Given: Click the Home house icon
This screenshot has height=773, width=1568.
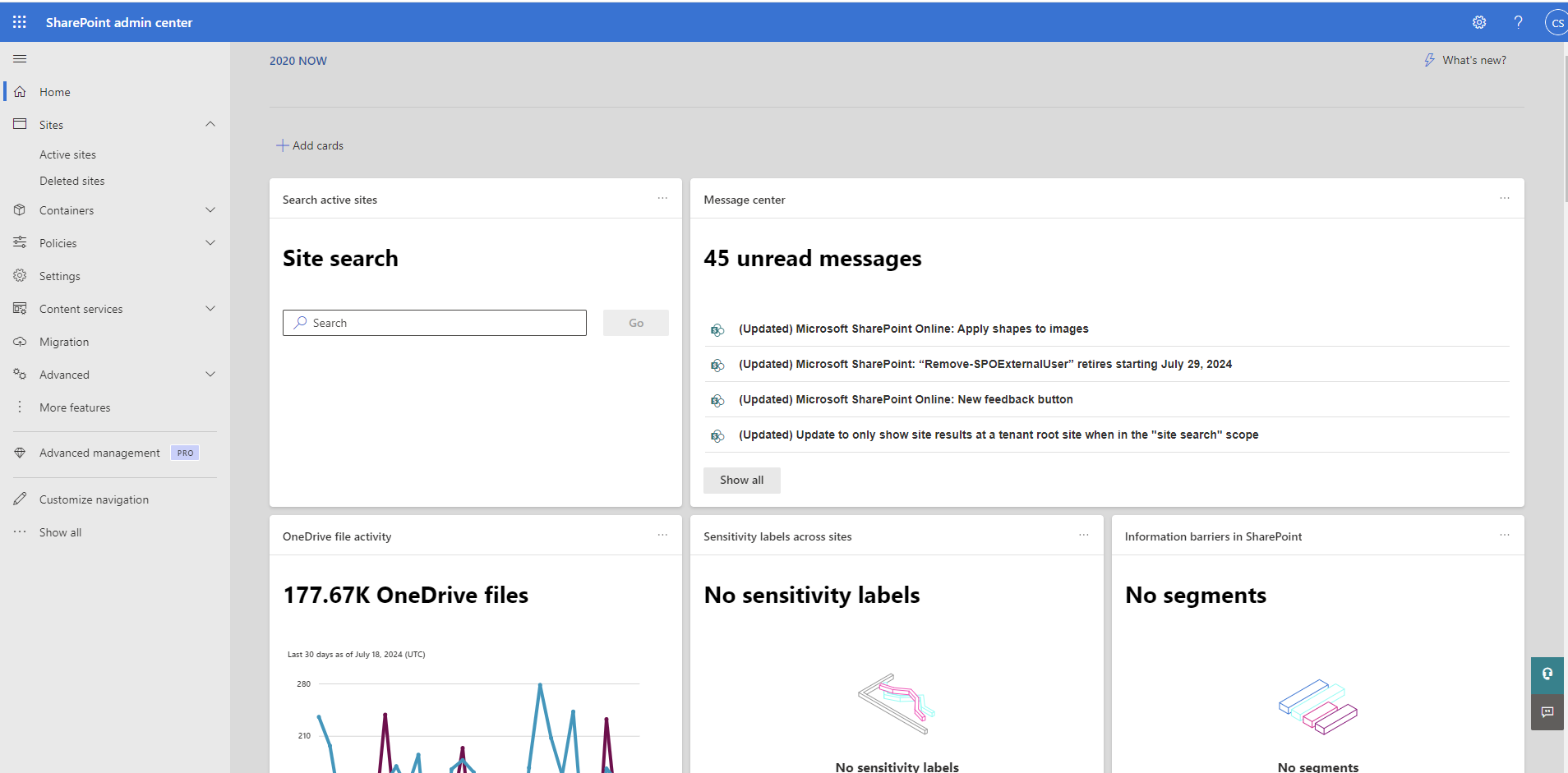Looking at the screenshot, I should 20,92.
